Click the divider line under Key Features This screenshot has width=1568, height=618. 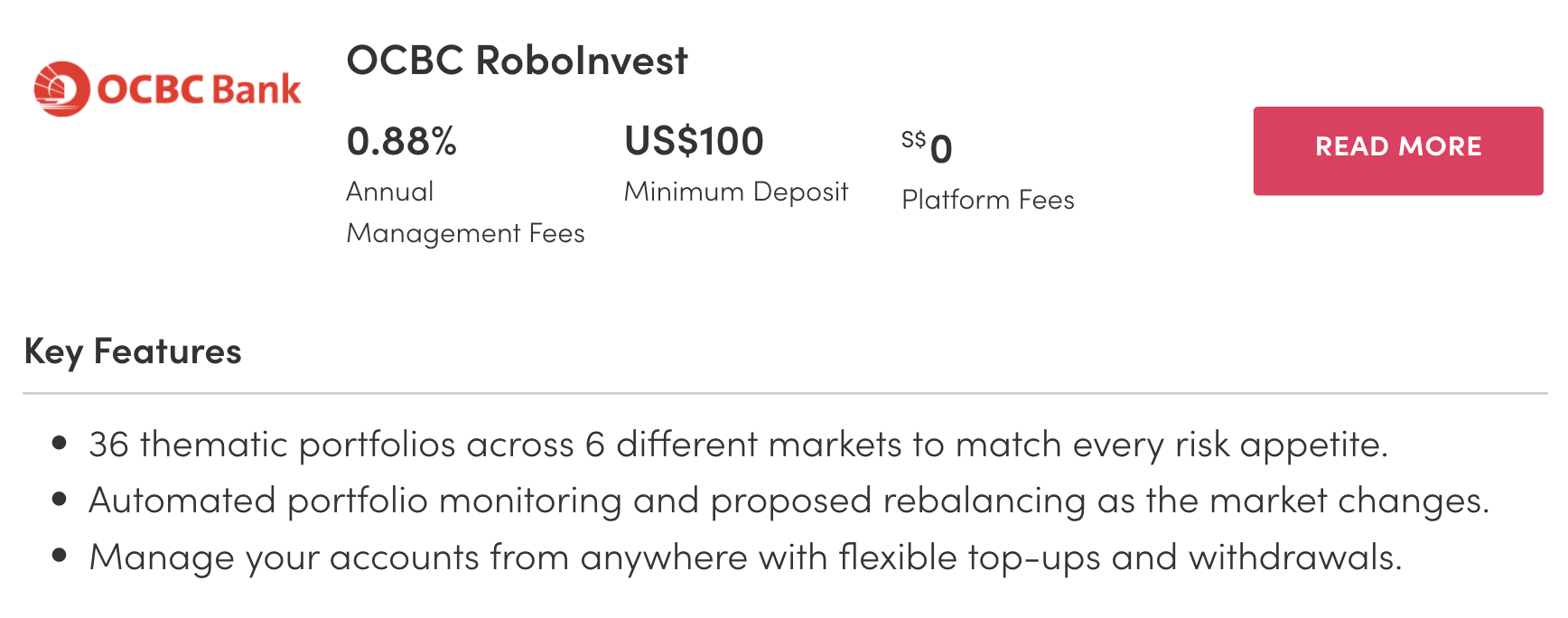785,393
